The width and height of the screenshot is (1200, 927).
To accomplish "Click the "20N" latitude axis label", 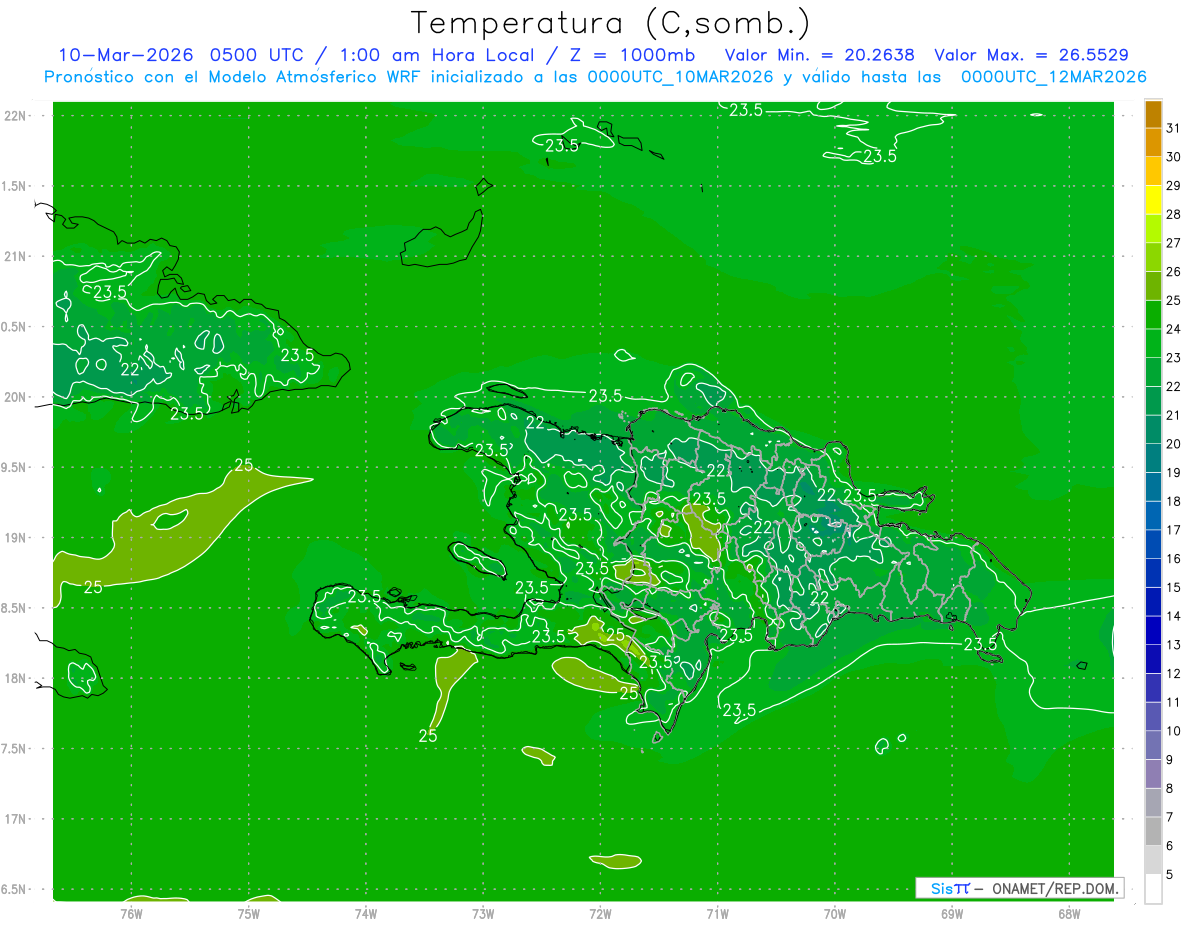I will tap(14, 397).
